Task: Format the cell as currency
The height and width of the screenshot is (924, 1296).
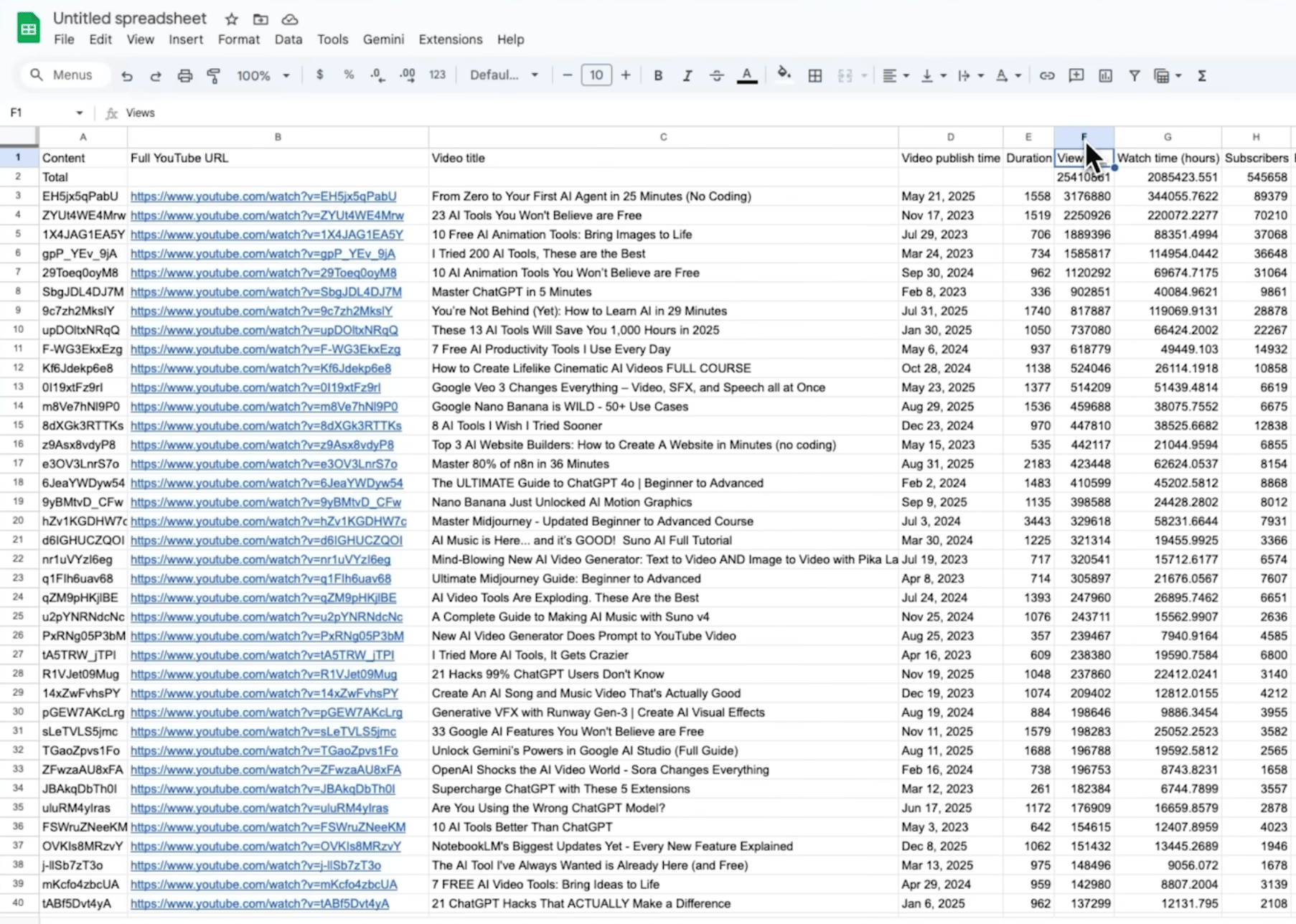Action: 319,75
